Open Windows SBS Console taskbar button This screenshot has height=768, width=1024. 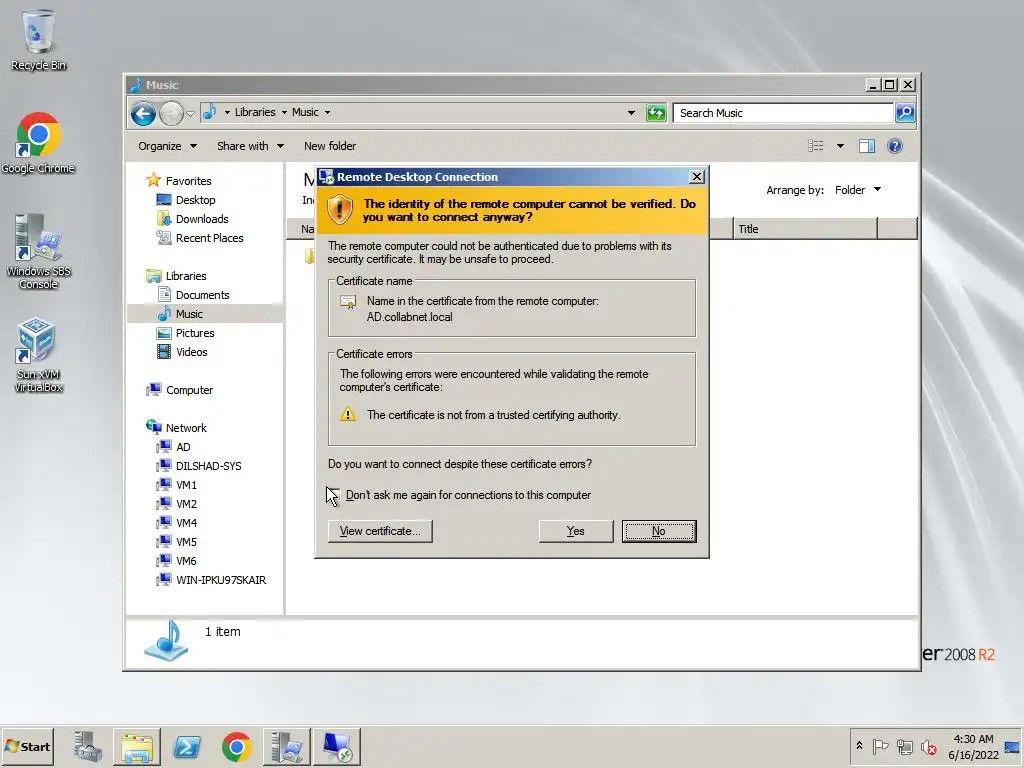point(287,747)
